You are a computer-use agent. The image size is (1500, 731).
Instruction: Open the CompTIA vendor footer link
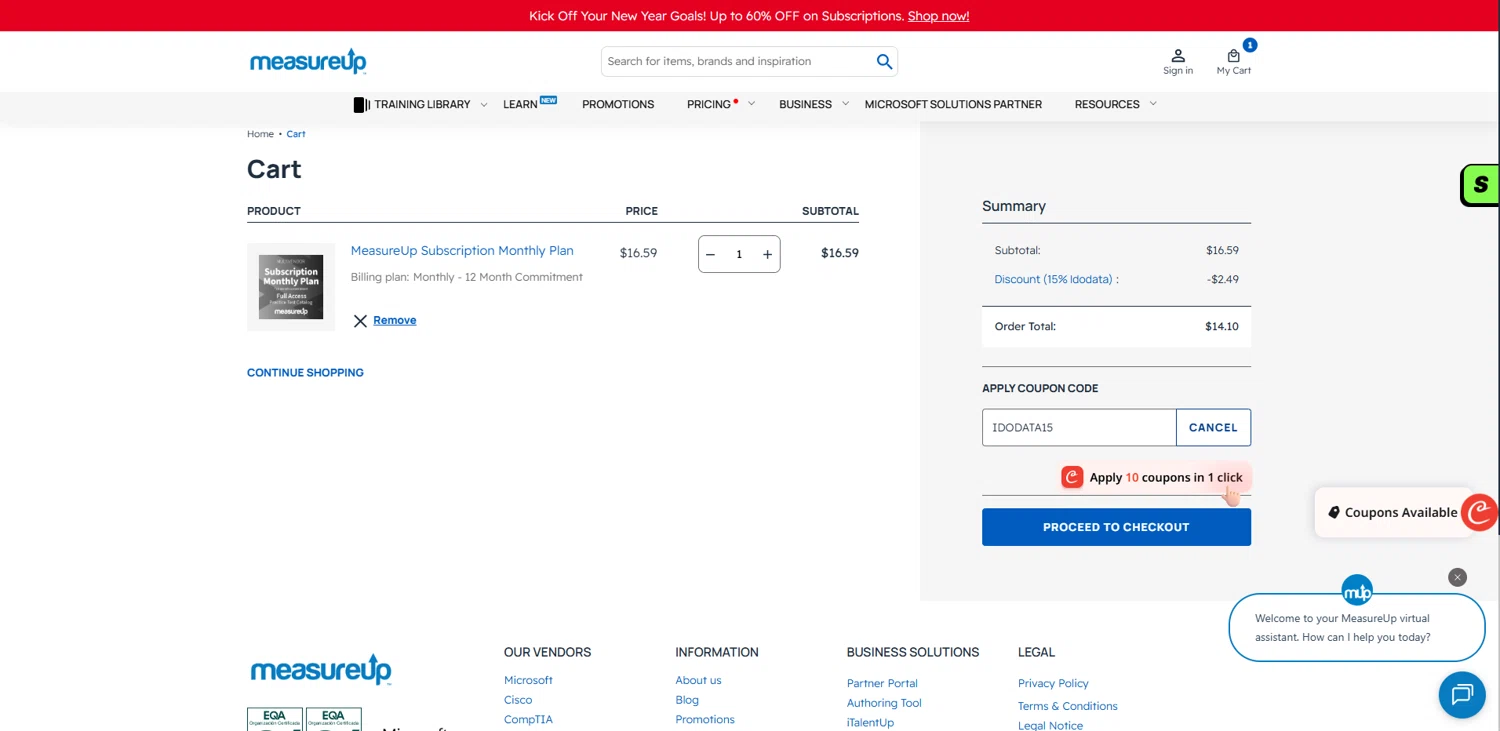[528, 720]
